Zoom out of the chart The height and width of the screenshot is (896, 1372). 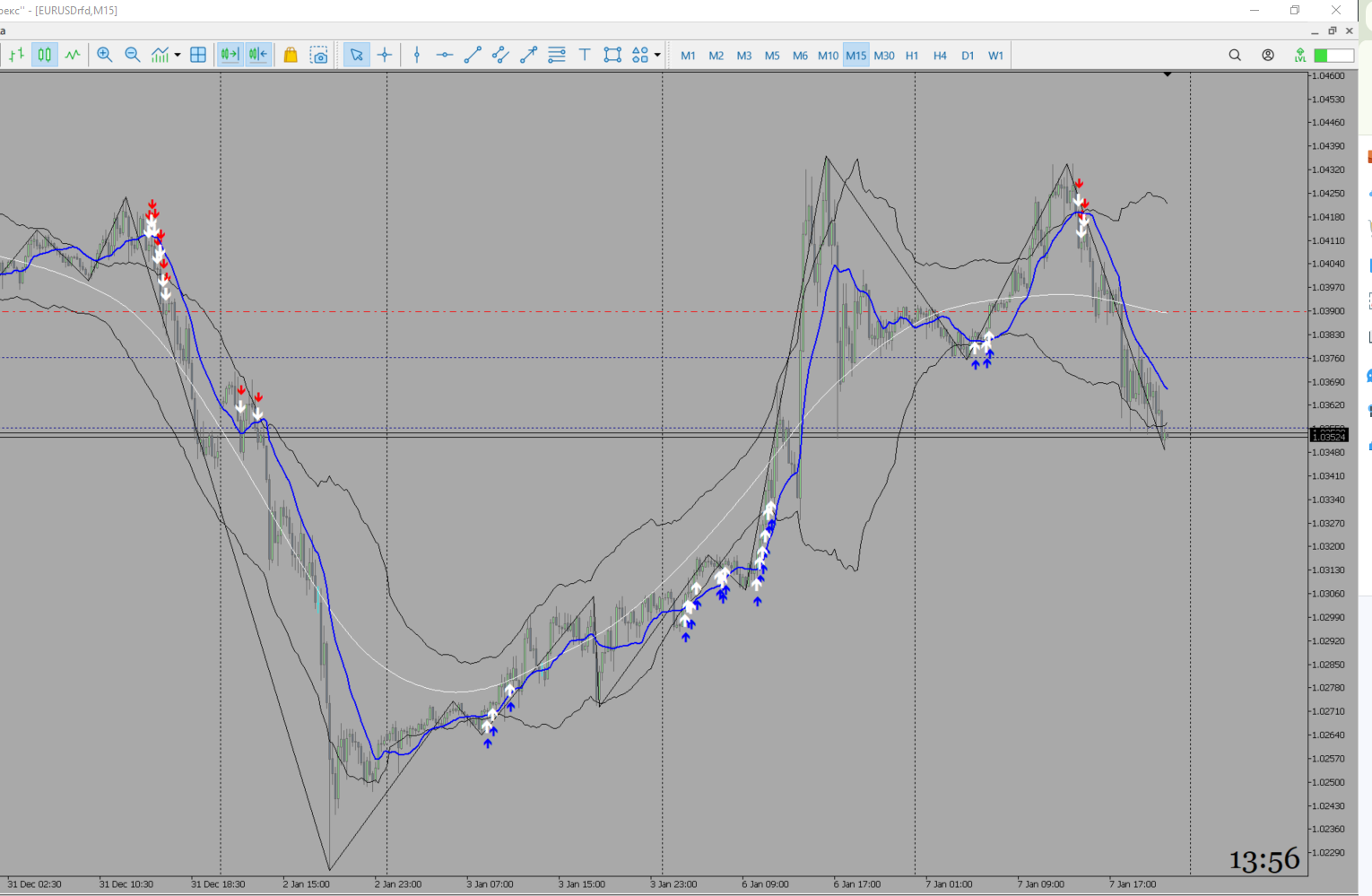click(133, 55)
